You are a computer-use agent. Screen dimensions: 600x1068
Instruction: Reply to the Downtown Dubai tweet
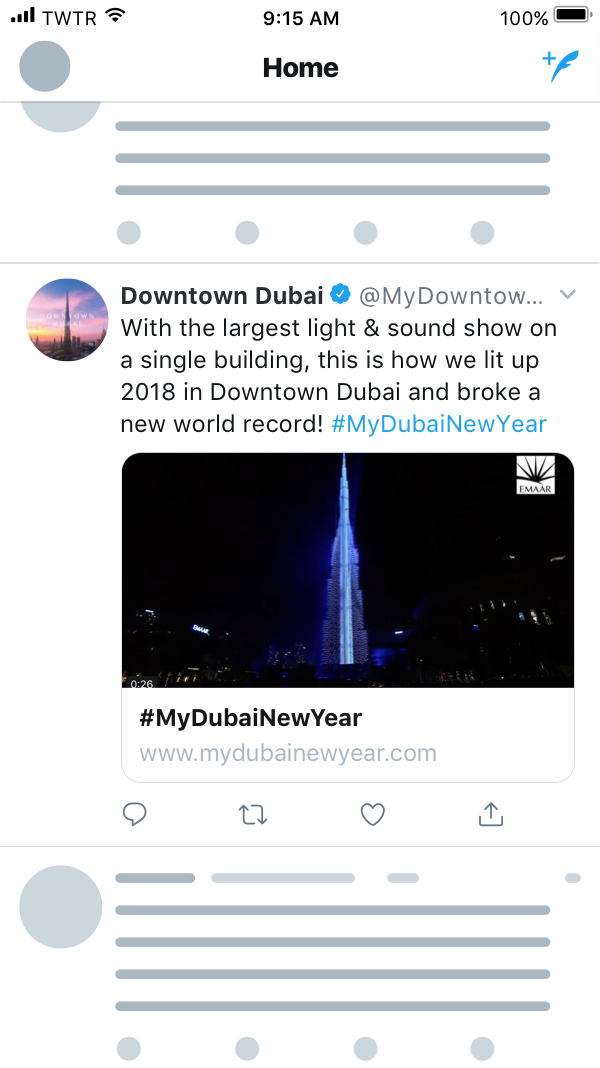pyautogui.click(x=135, y=815)
